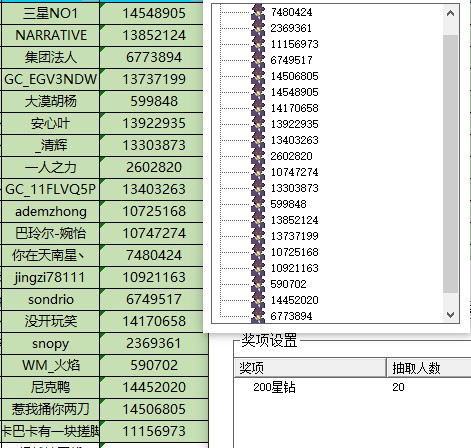The height and width of the screenshot is (448, 471).
Task: Select the cell NARRATIVE
Action: pyautogui.click(x=50, y=35)
